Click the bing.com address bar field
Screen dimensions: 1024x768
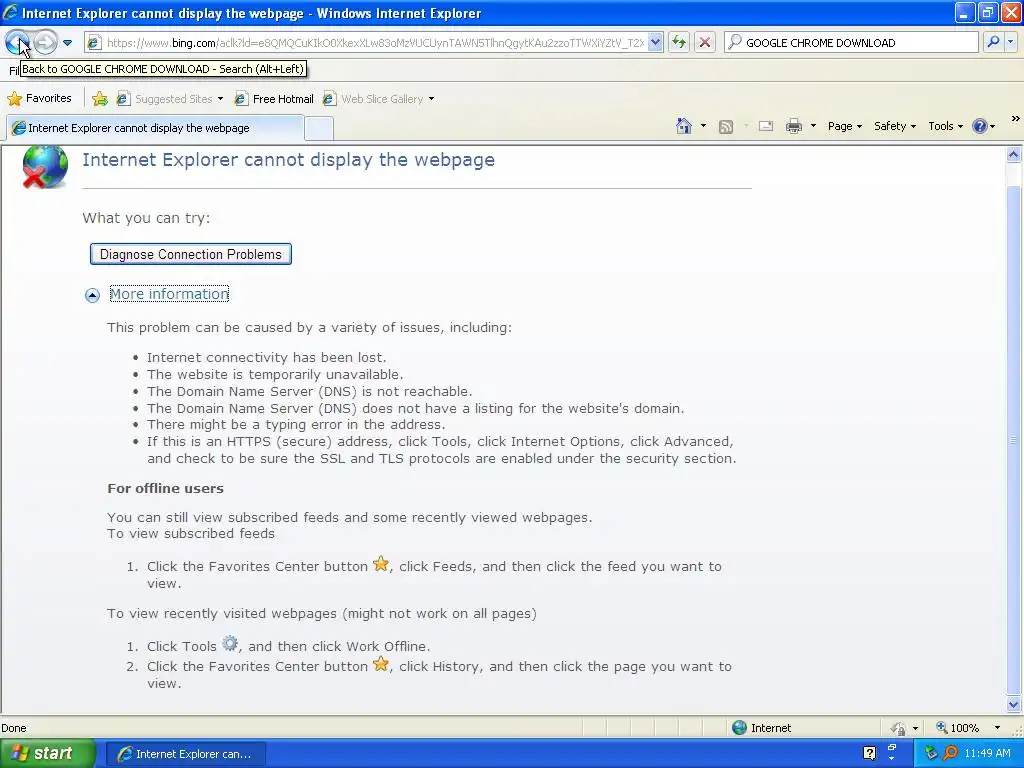tap(374, 42)
